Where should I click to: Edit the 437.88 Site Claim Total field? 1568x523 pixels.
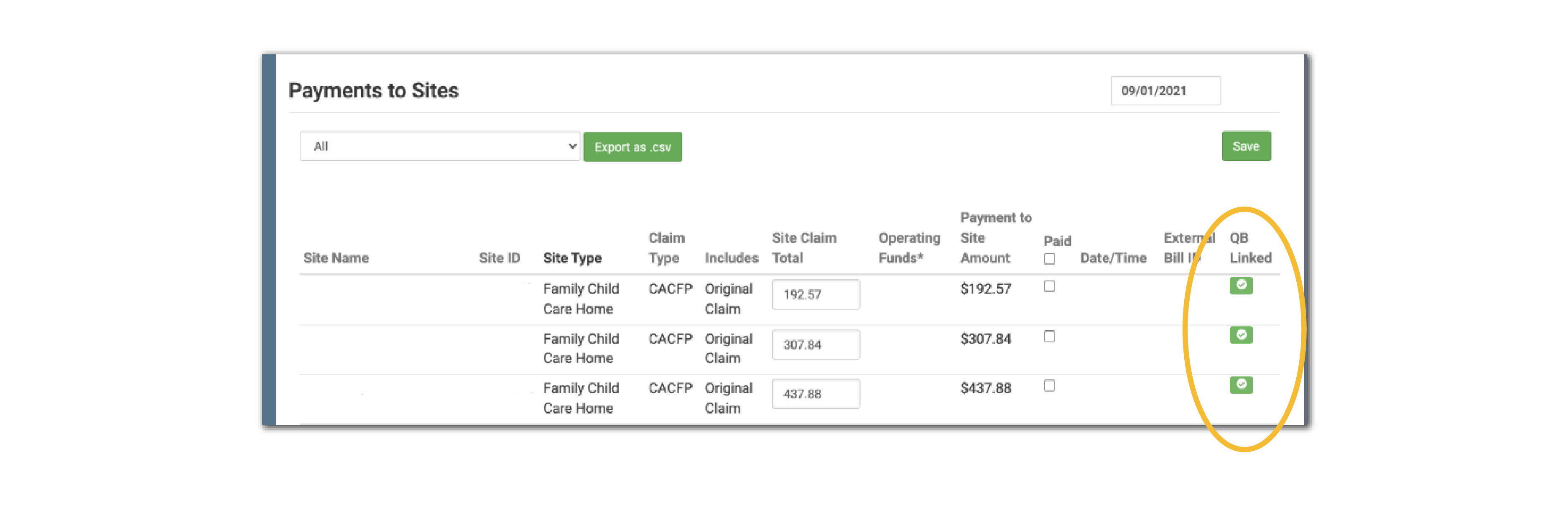[x=815, y=394]
